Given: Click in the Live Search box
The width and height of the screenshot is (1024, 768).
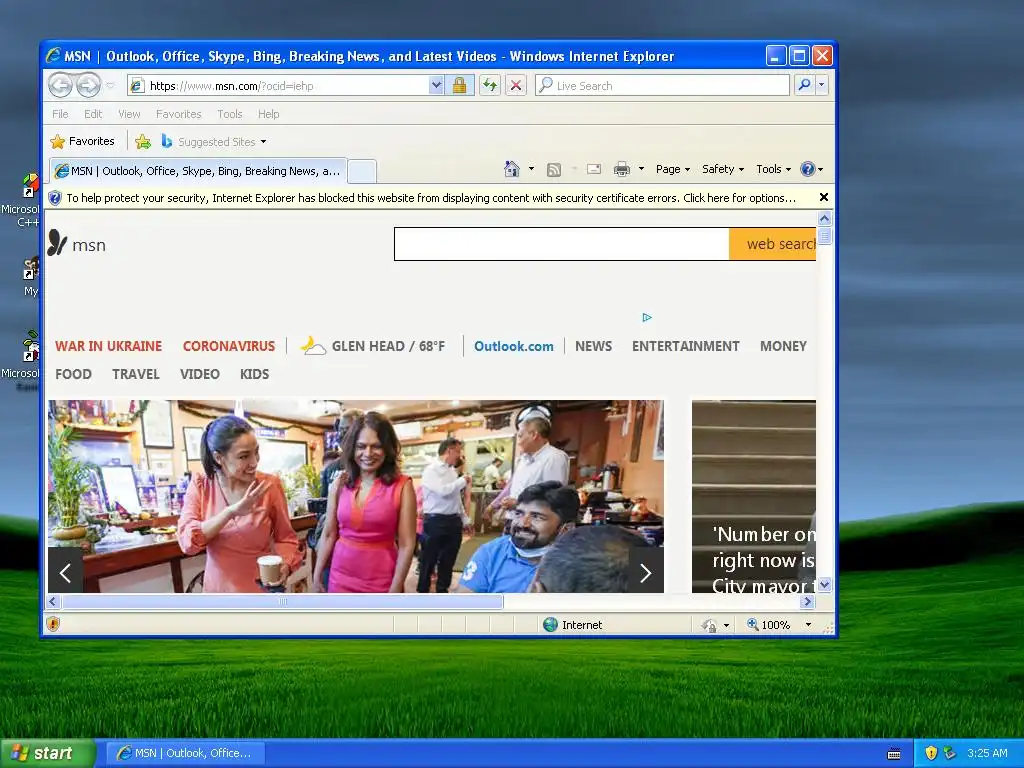Looking at the screenshot, I should click(662, 86).
